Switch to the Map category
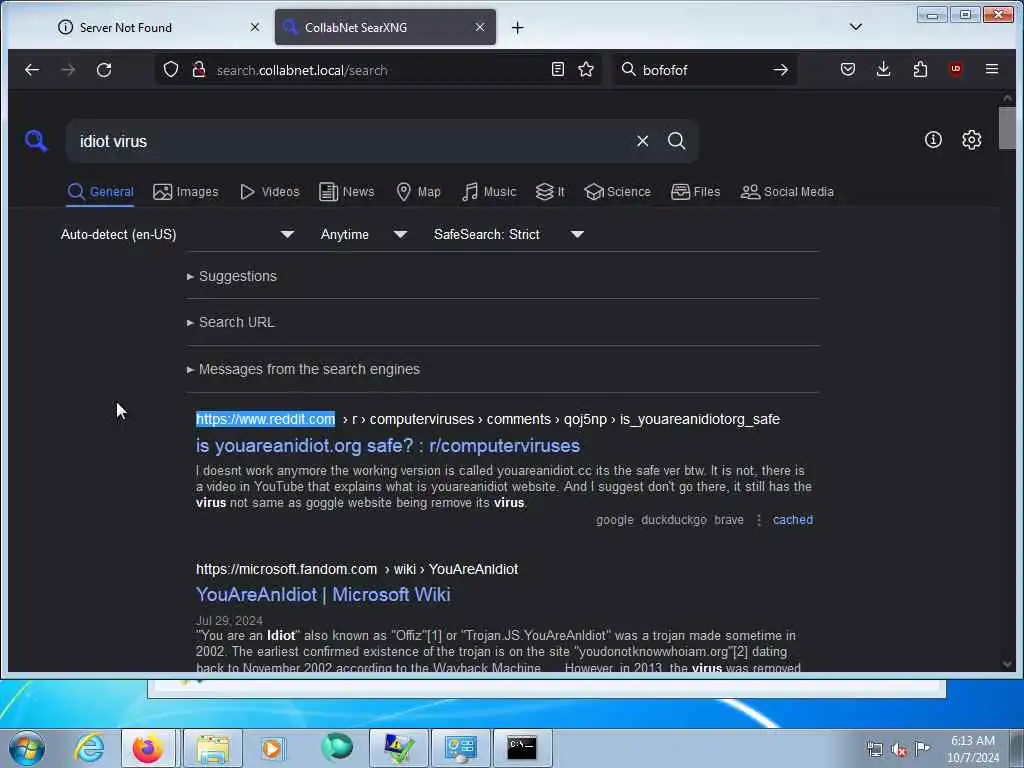This screenshot has height=768, width=1024. [419, 192]
